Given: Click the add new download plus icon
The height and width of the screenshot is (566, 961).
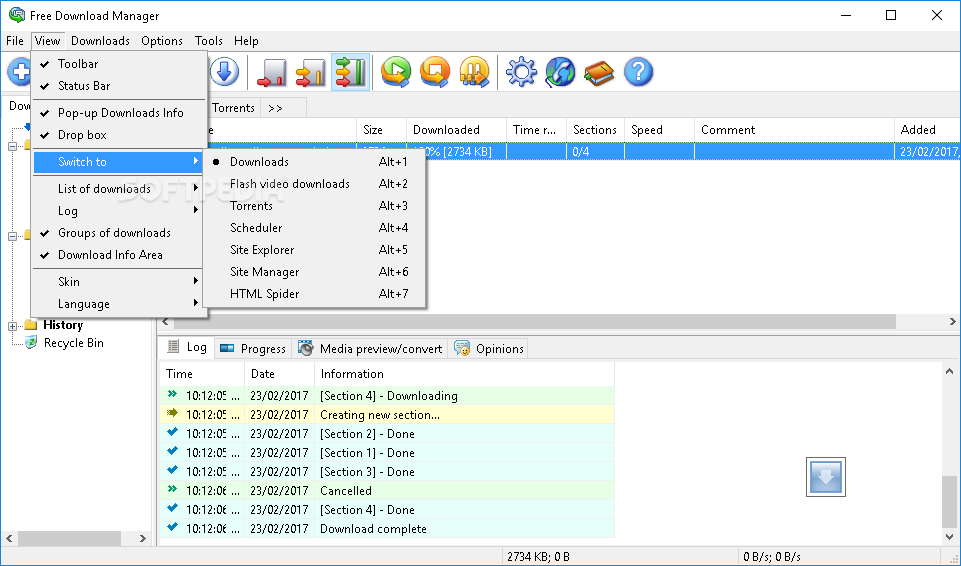Looking at the screenshot, I should [x=18, y=72].
